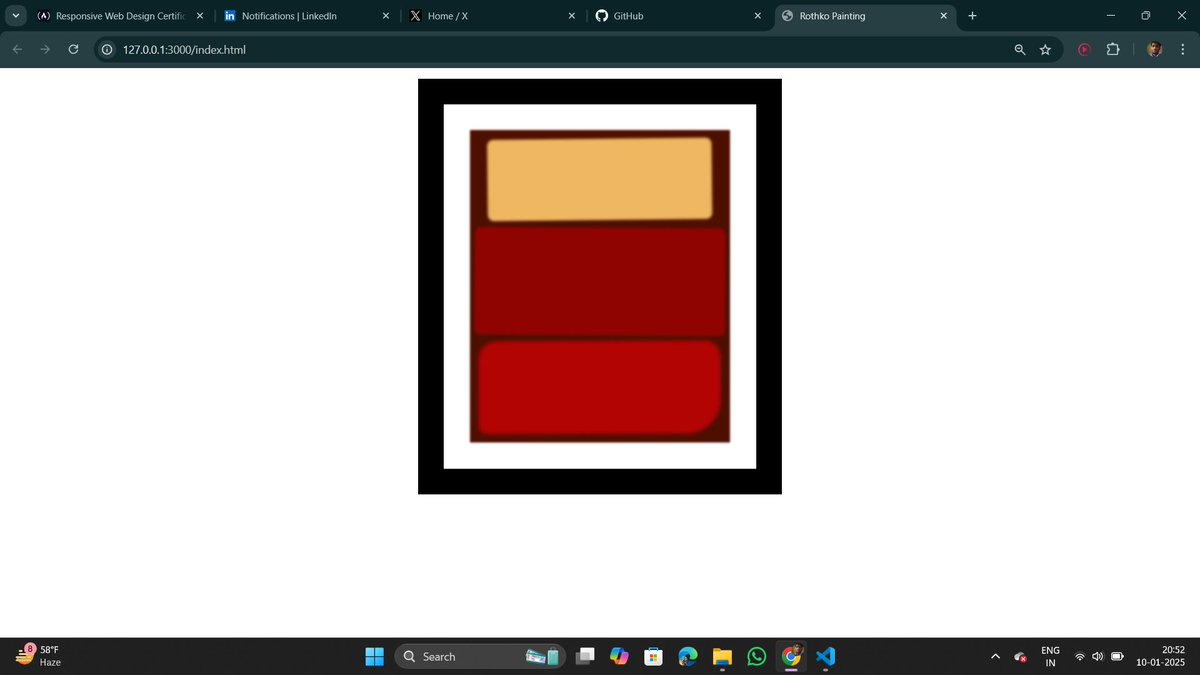Open the red play-circle extension

pos(1084,49)
